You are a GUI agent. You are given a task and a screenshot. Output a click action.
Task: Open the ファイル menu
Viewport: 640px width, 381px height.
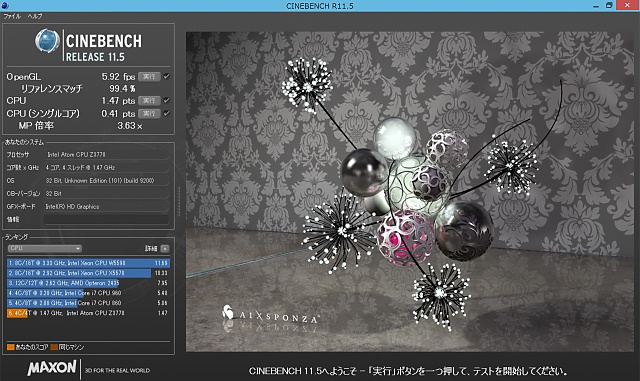[x=12, y=16]
